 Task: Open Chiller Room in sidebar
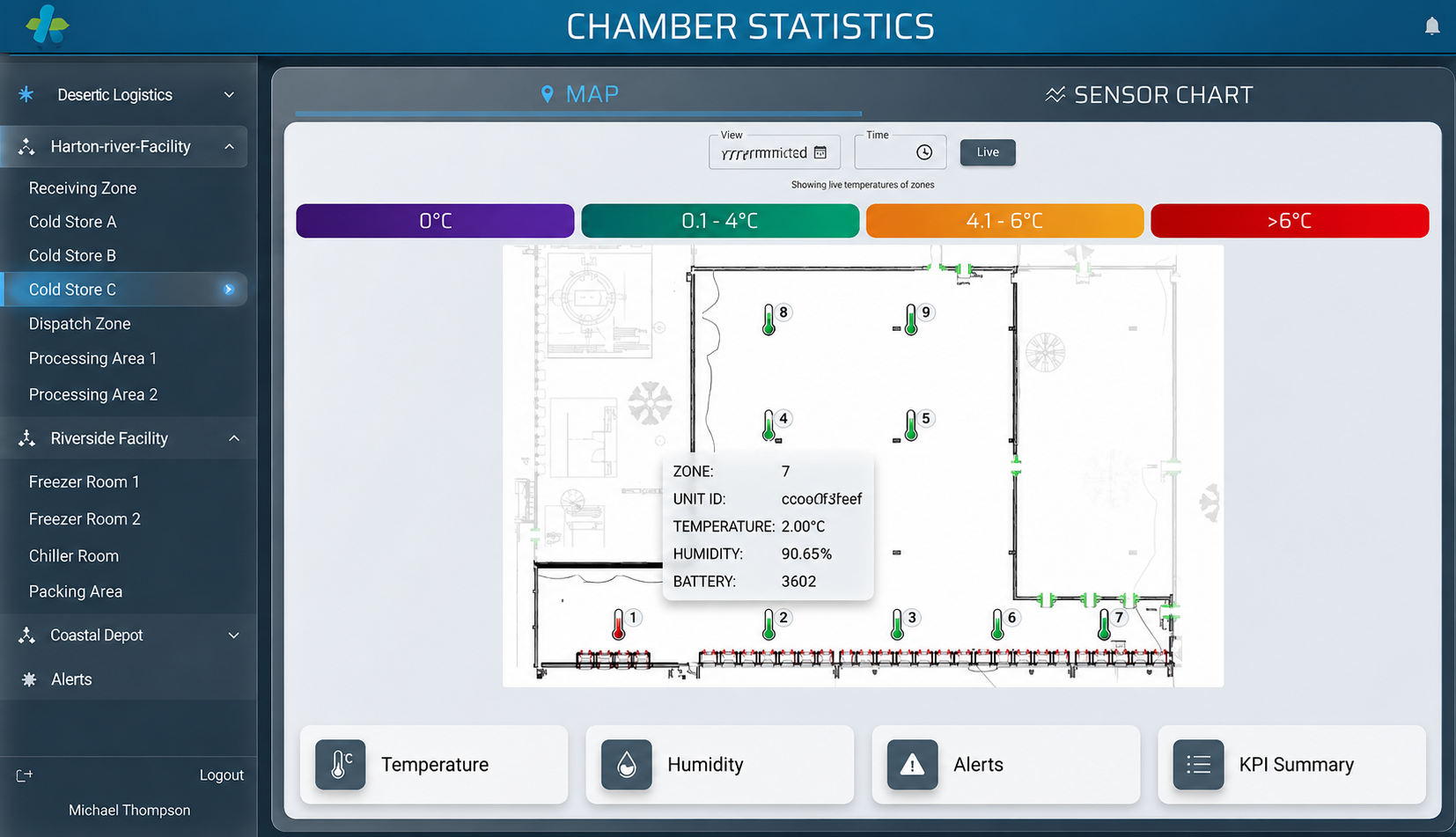[74, 555]
